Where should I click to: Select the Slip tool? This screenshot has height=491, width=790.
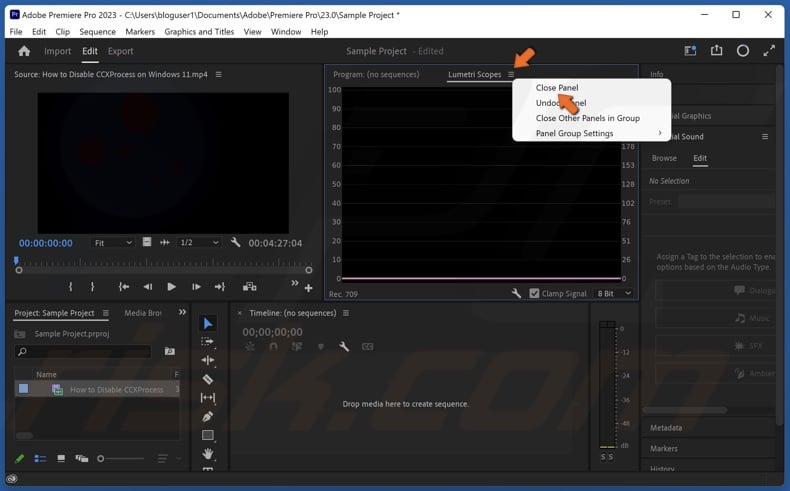click(208, 398)
